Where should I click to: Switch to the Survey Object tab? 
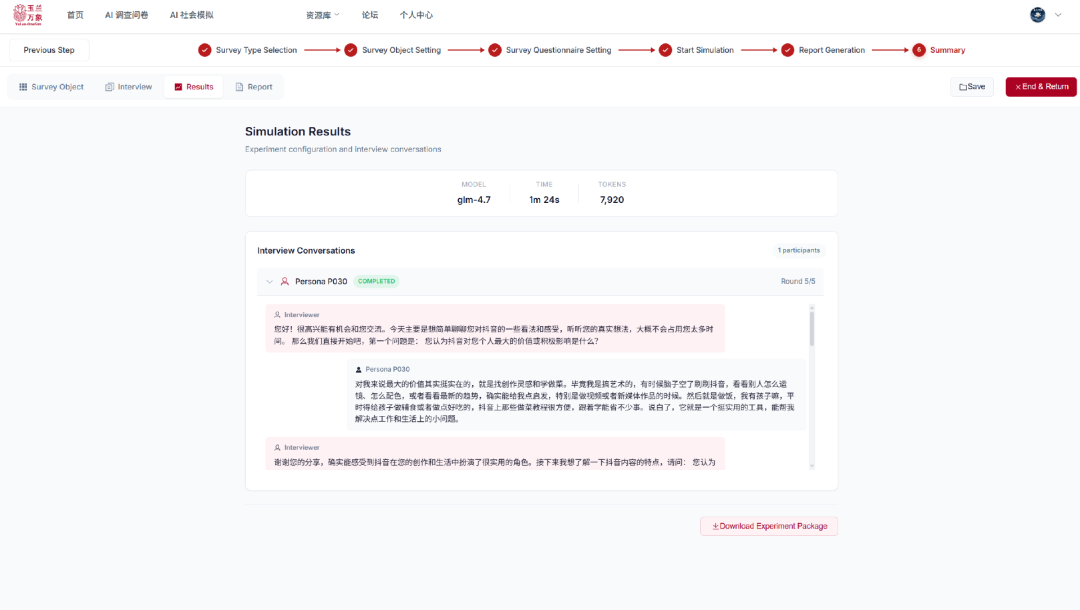click(51, 87)
